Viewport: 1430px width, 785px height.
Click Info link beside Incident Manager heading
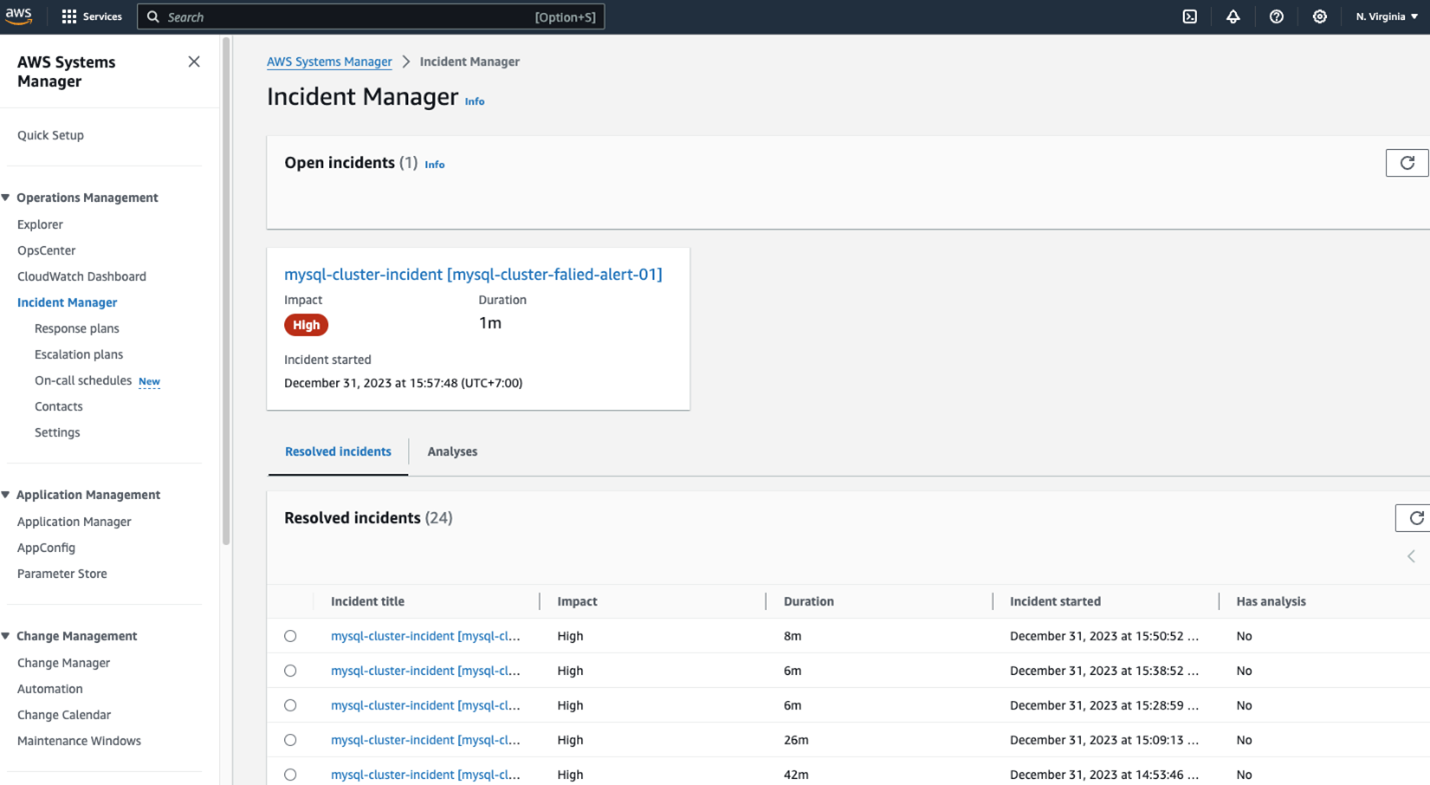pyautogui.click(x=475, y=101)
